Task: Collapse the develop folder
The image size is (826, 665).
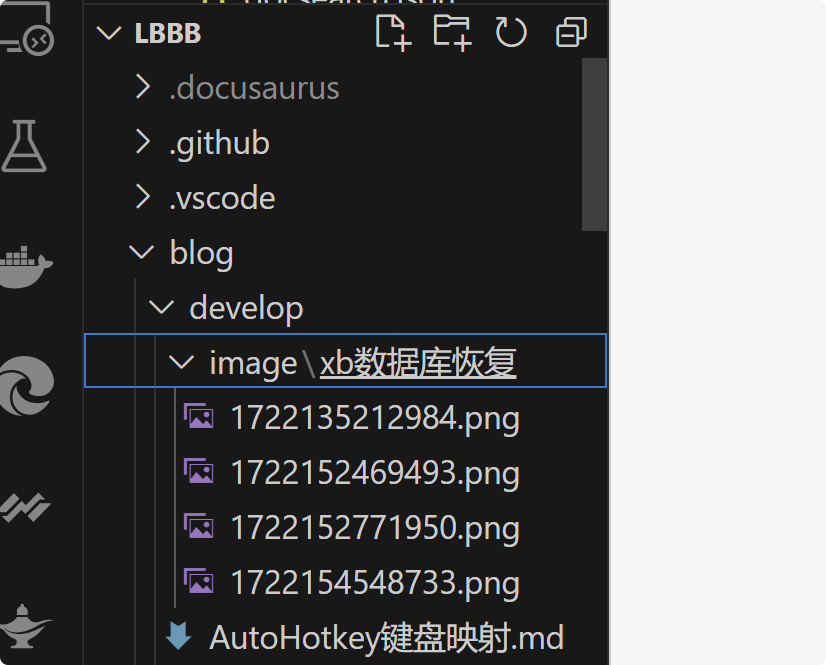Action: [x=246, y=307]
